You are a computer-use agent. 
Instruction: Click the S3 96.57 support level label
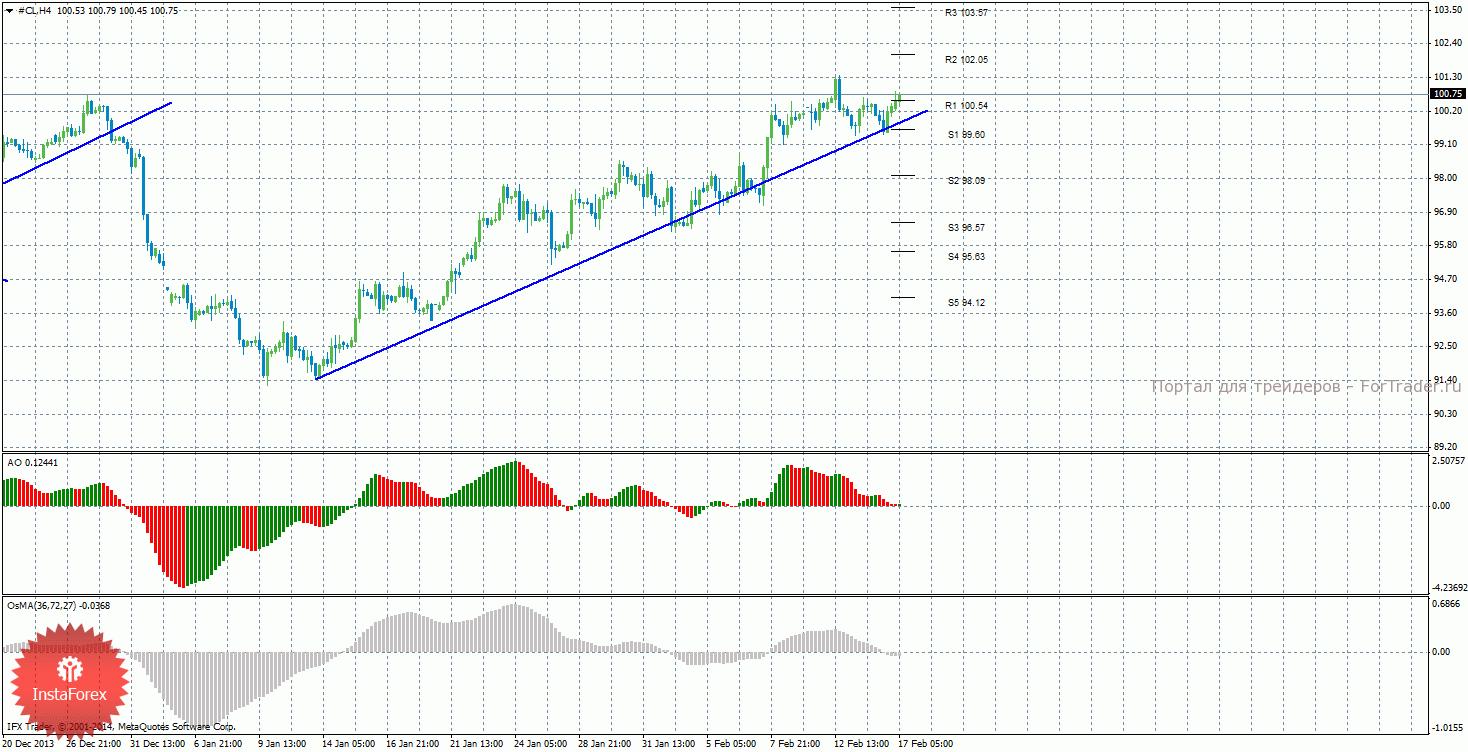click(966, 228)
